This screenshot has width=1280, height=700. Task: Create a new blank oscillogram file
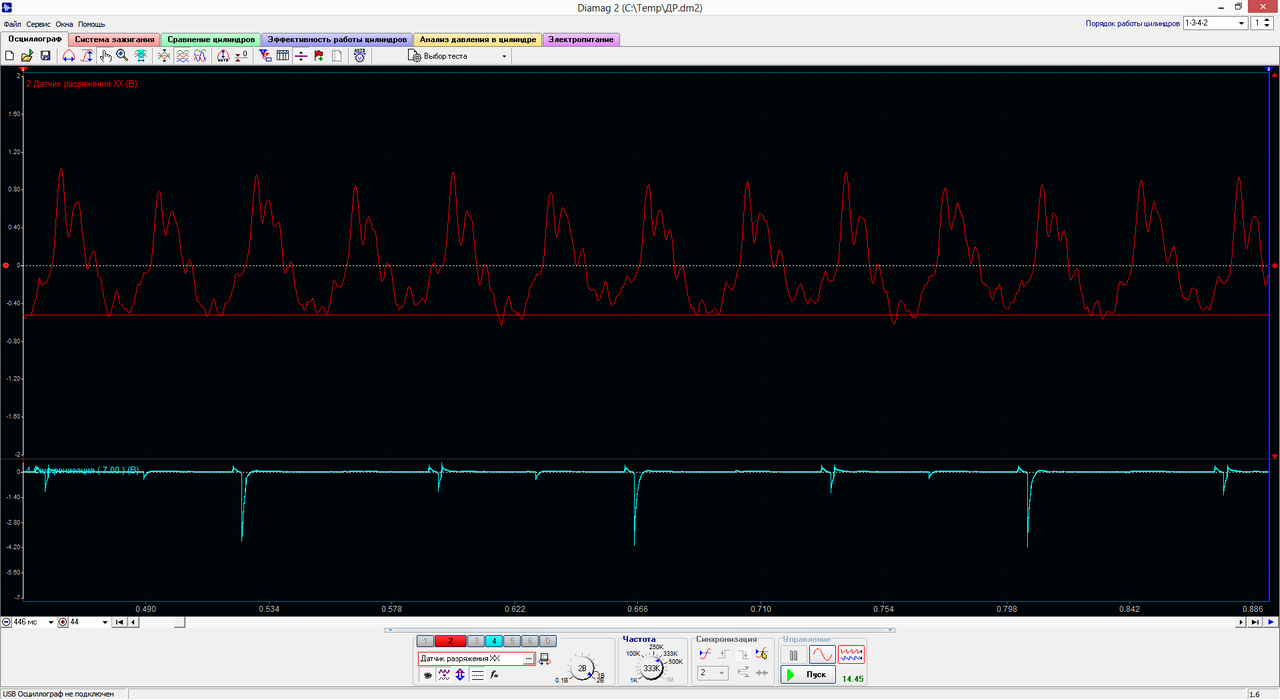pyautogui.click(x=9, y=56)
